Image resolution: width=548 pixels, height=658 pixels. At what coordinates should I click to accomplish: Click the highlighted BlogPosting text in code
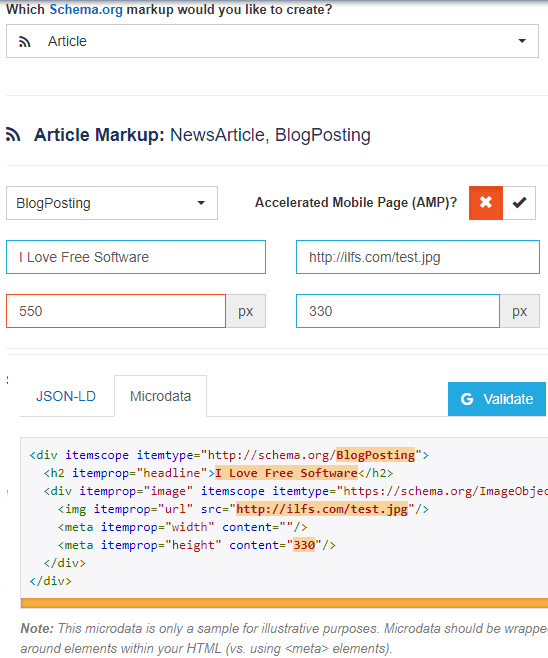(x=376, y=455)
